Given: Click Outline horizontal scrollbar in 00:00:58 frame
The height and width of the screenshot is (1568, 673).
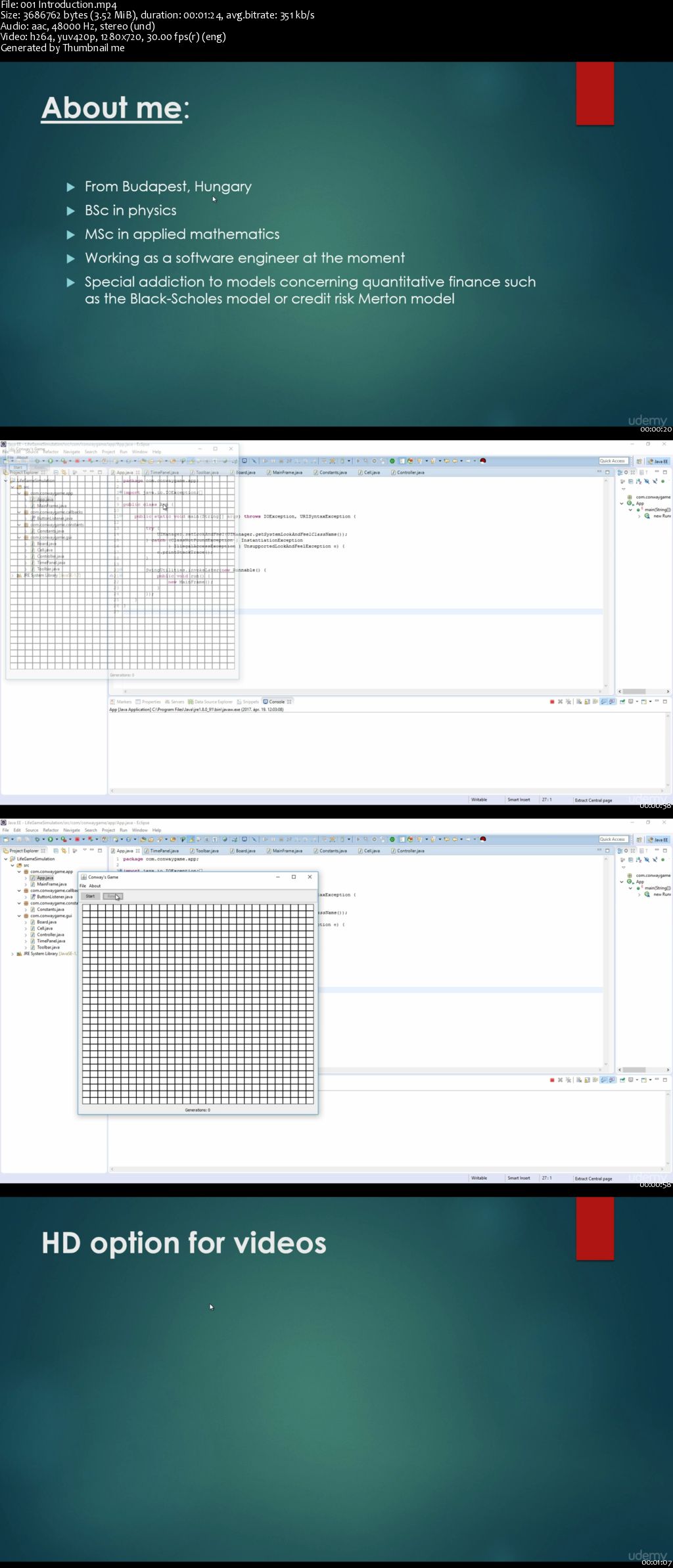Looking at the screenshot, I should pyautogui.click(x=634, y=1070).
